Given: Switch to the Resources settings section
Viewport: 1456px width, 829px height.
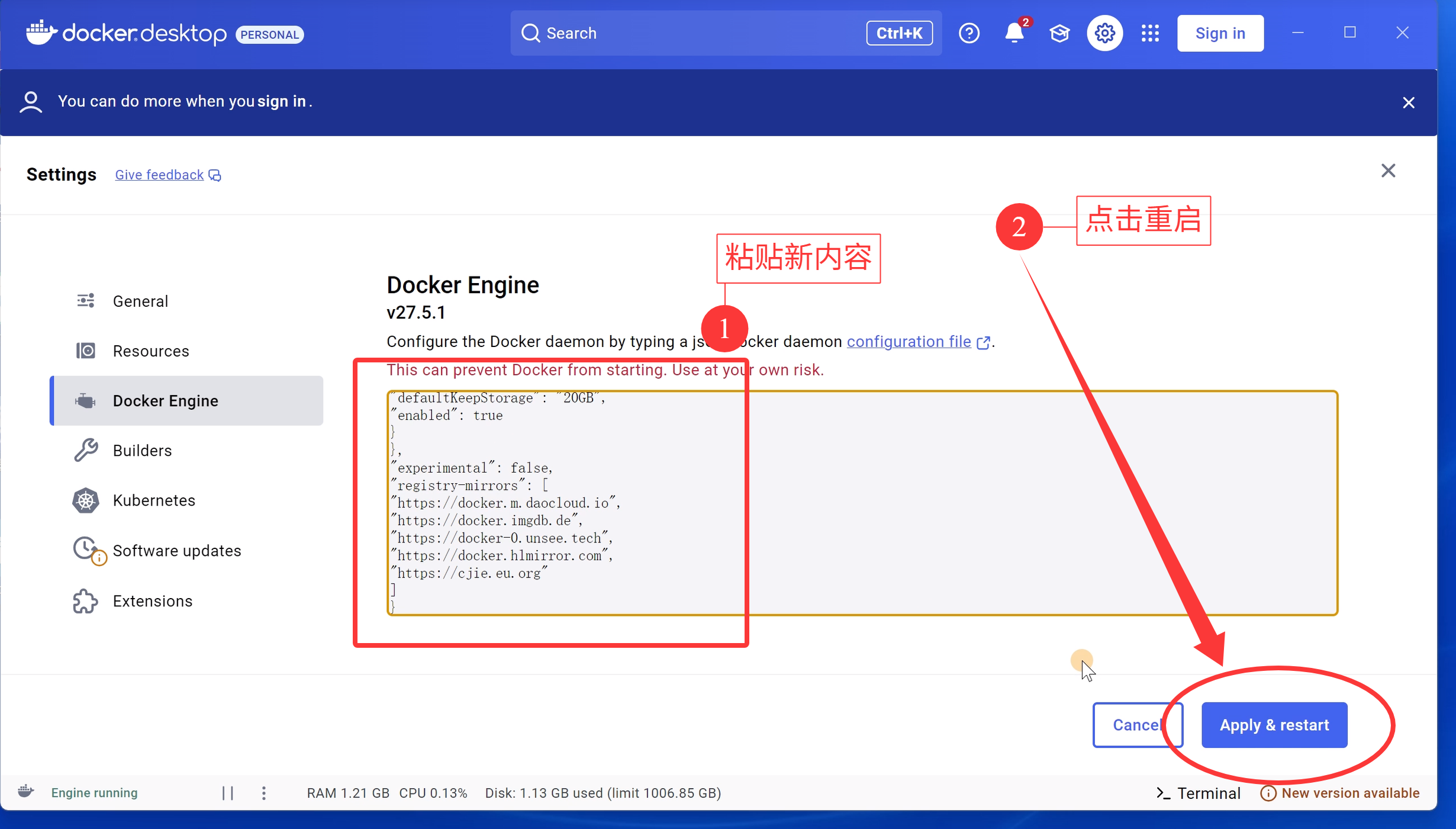Looking at the screenshot, I should (150, 351).
